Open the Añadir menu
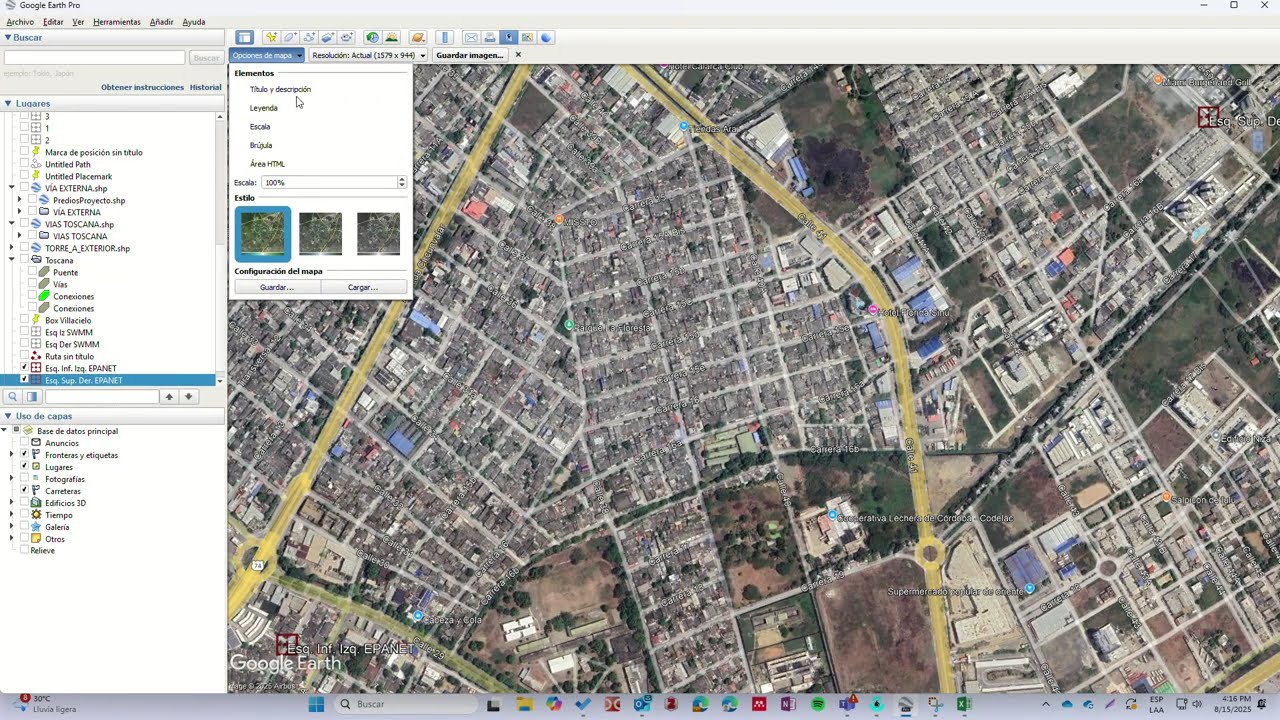Image resolution: width=1280 pixels, height=720 pixels. (161, 22)
